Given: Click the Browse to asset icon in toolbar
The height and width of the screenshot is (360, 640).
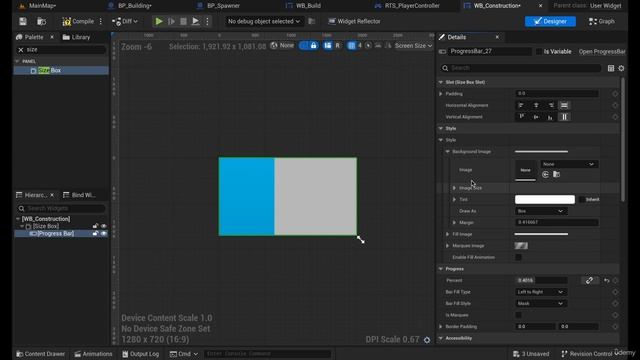Looking at the screenshot, I should point(41,21).
